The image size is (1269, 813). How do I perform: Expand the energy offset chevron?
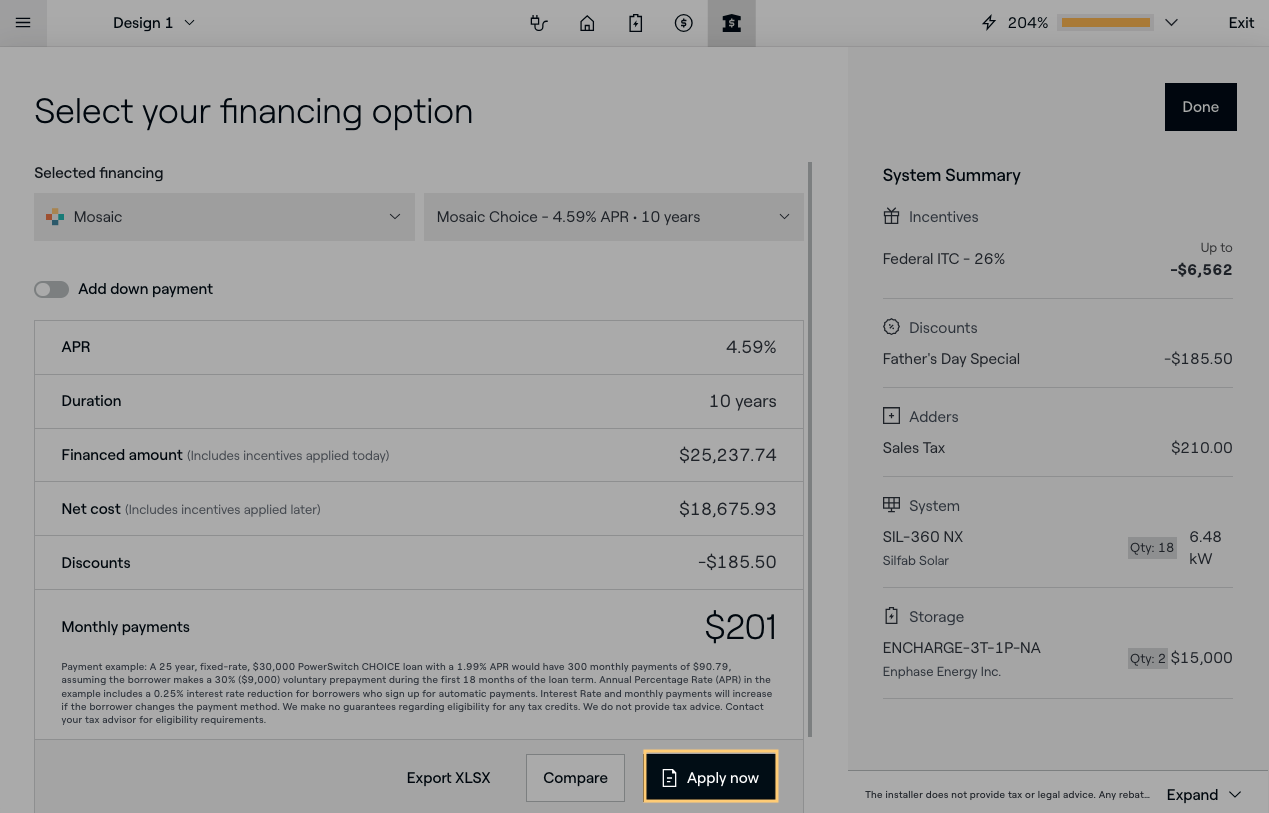1171,23
